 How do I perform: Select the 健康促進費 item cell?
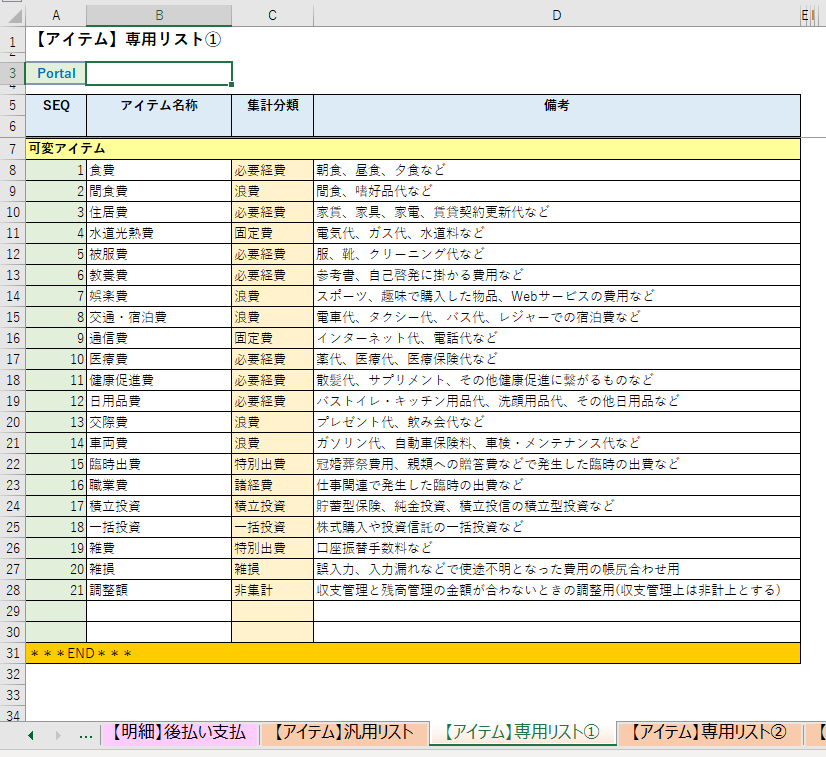tap(159, 380)
